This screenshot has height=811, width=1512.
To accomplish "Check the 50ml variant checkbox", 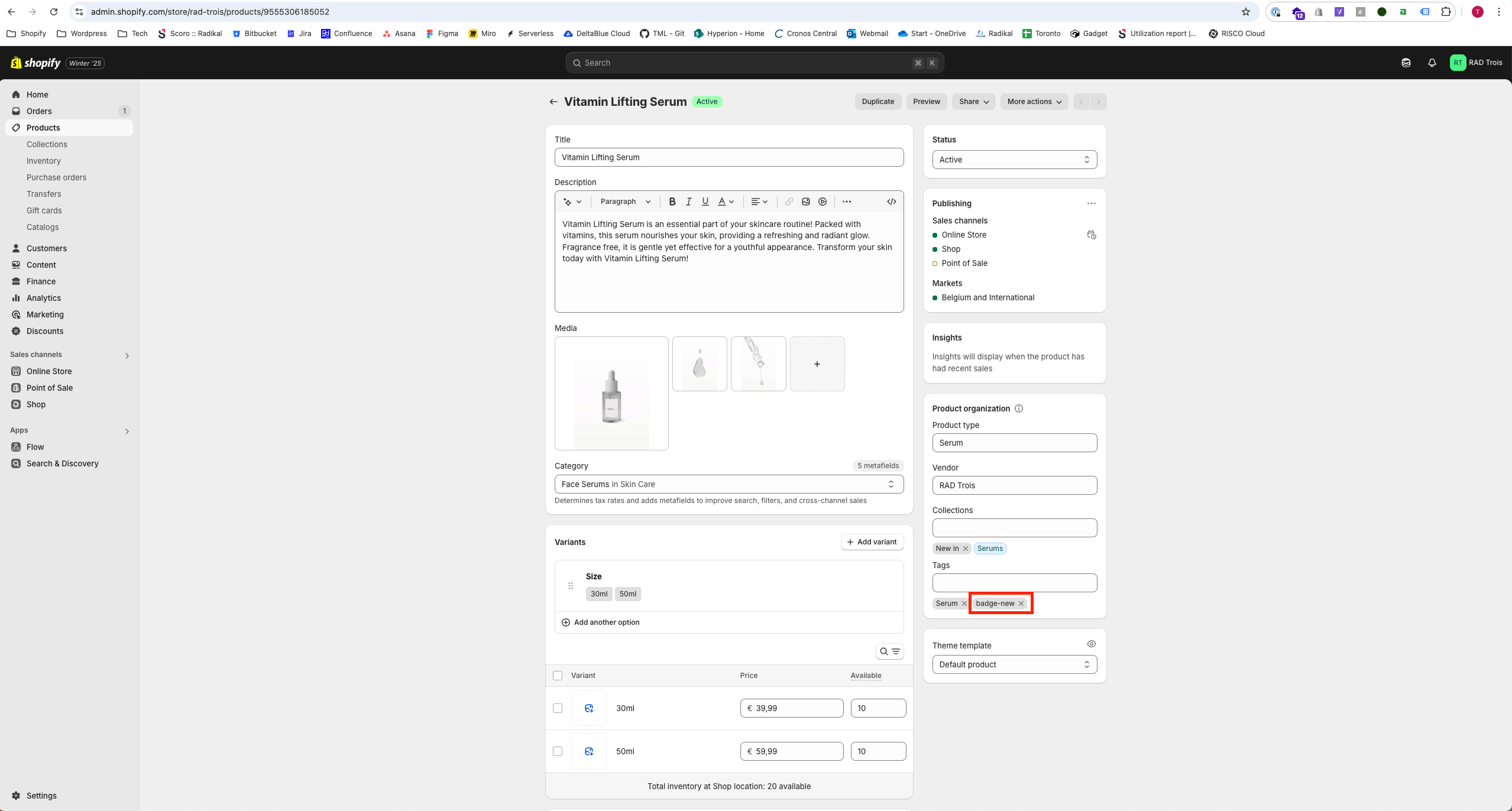I will [558, 751].
